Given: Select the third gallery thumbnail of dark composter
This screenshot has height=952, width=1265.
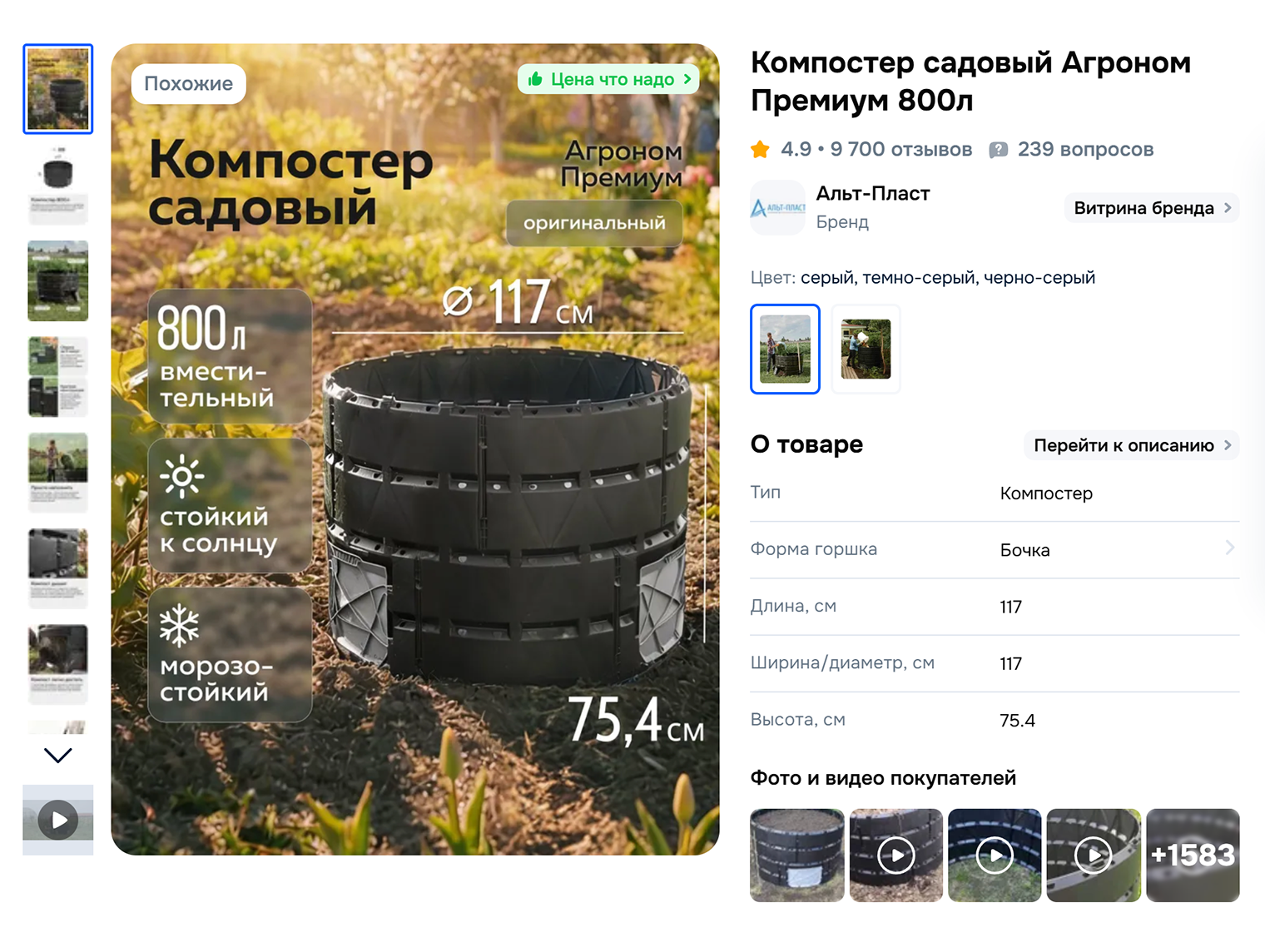Looking at the screenshot, I should [x=58, y=281].
